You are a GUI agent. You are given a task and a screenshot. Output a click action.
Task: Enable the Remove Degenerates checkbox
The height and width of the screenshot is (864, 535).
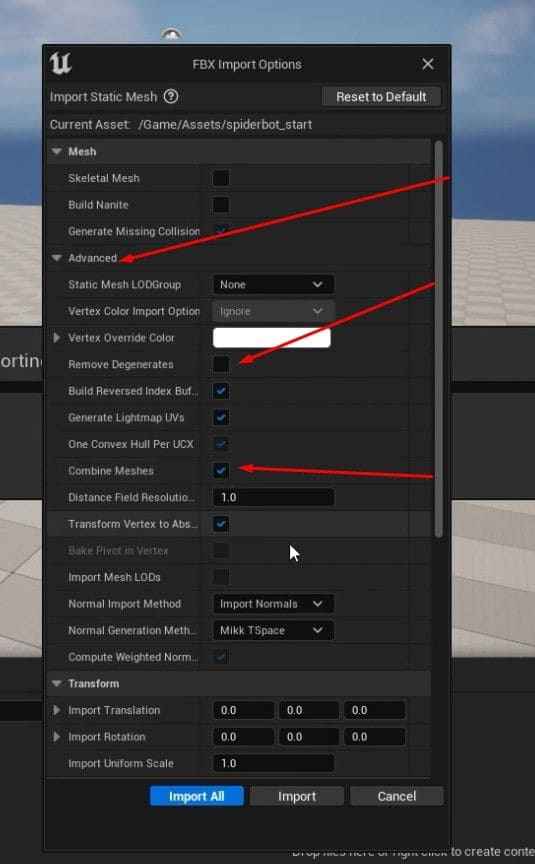coord(220,364)
